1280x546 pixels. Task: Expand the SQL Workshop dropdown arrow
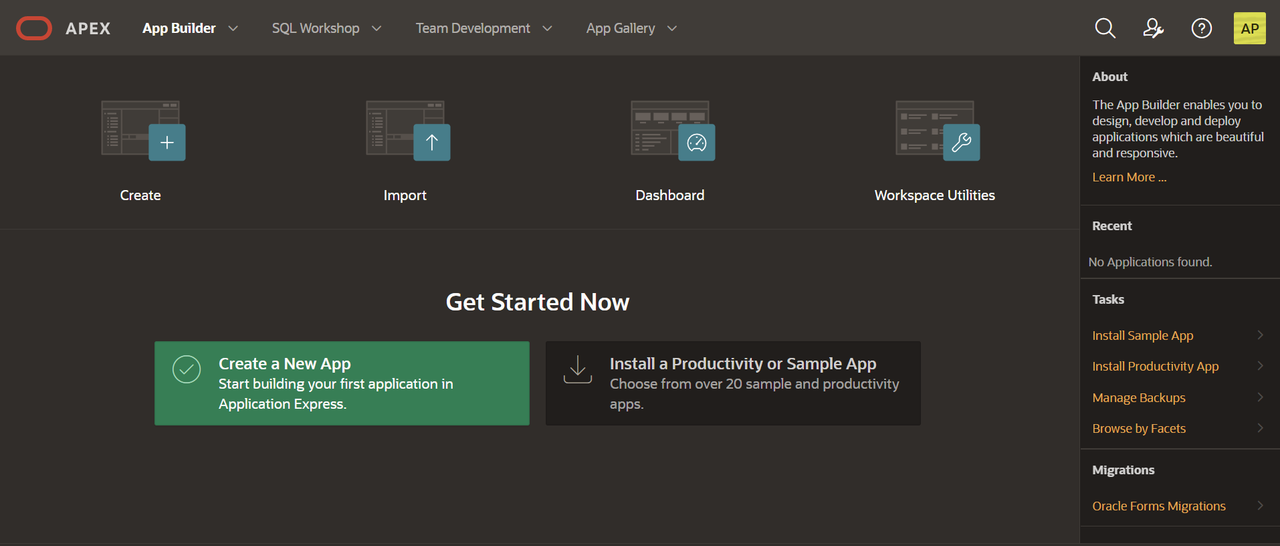tap(376, 28)
